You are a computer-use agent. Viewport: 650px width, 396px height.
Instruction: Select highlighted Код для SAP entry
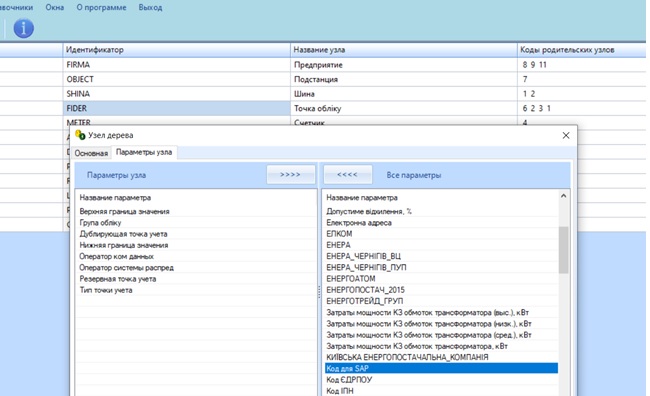tap(441, 368)
